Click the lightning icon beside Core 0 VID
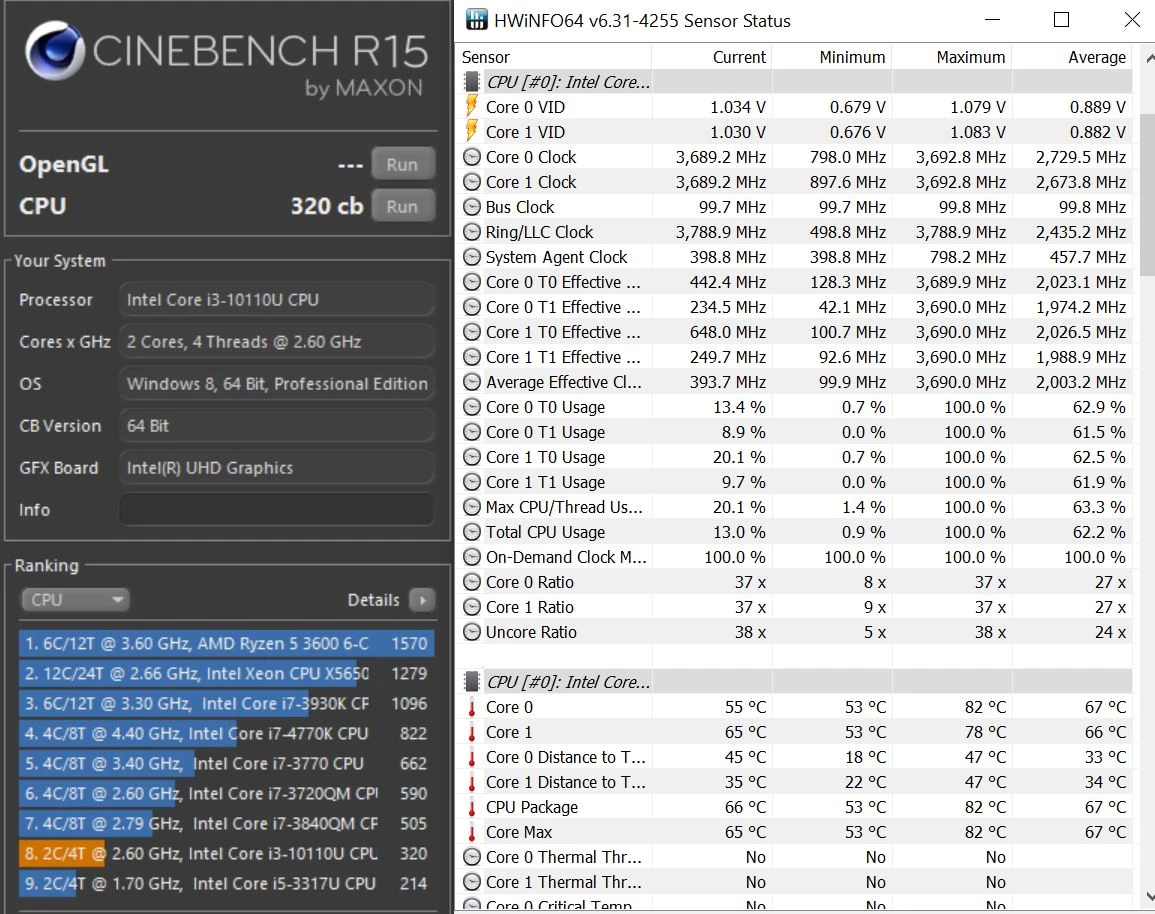Screen dimensions: 1155x914 [x=471, y=107]
